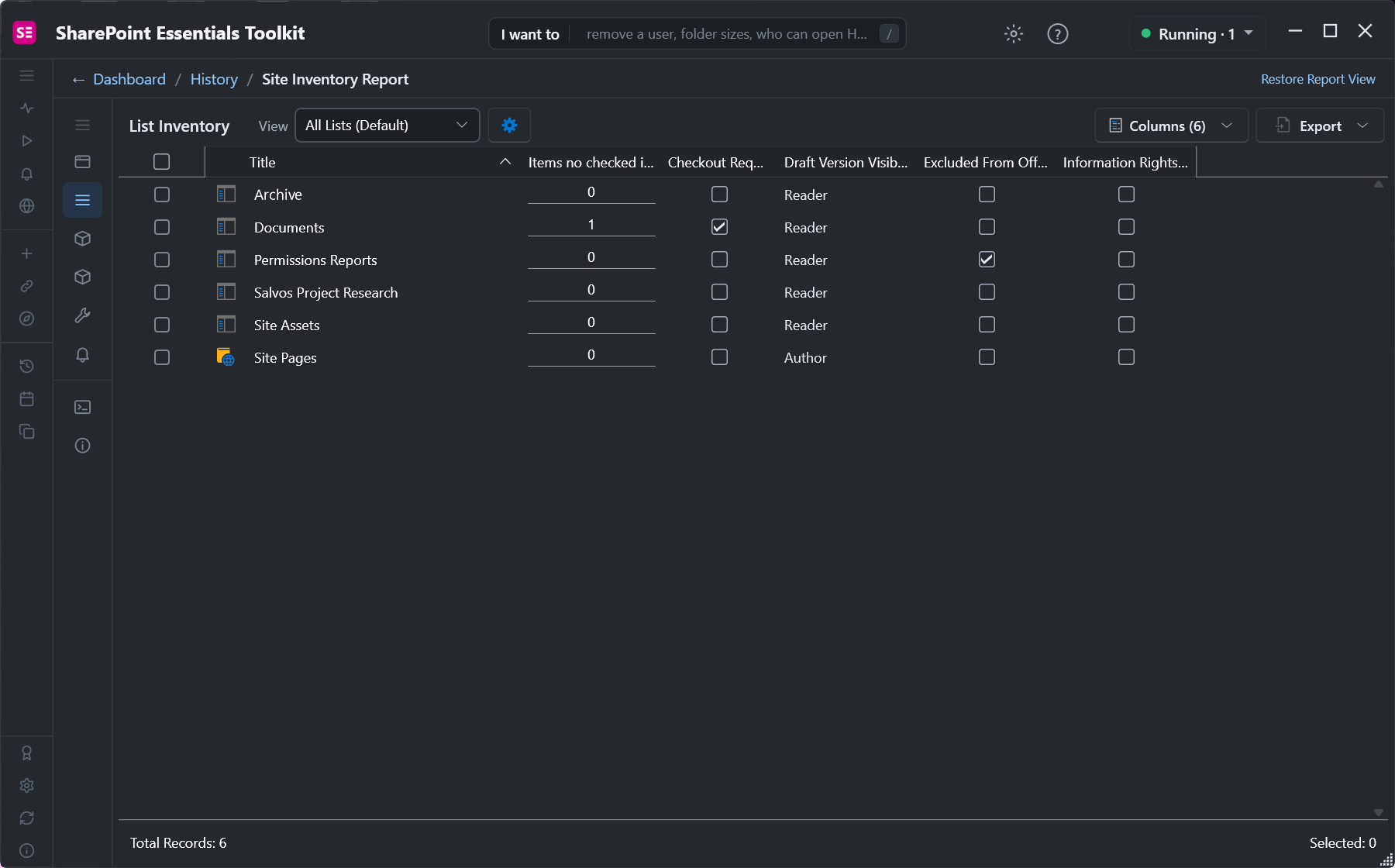Open the Export dropdown
The image size is (1395, 868).
1320,126
